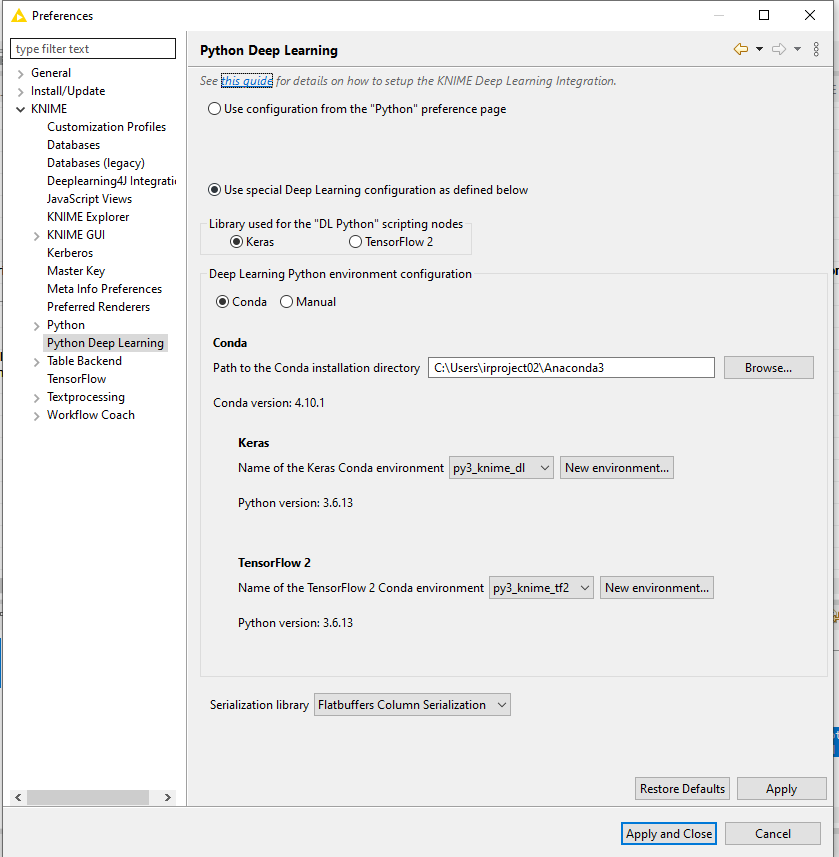The height and width of the screenshot is (857, 839).
Task: Click the tree horizontal scrollbar thumb
Action: [x=88, y=797]
